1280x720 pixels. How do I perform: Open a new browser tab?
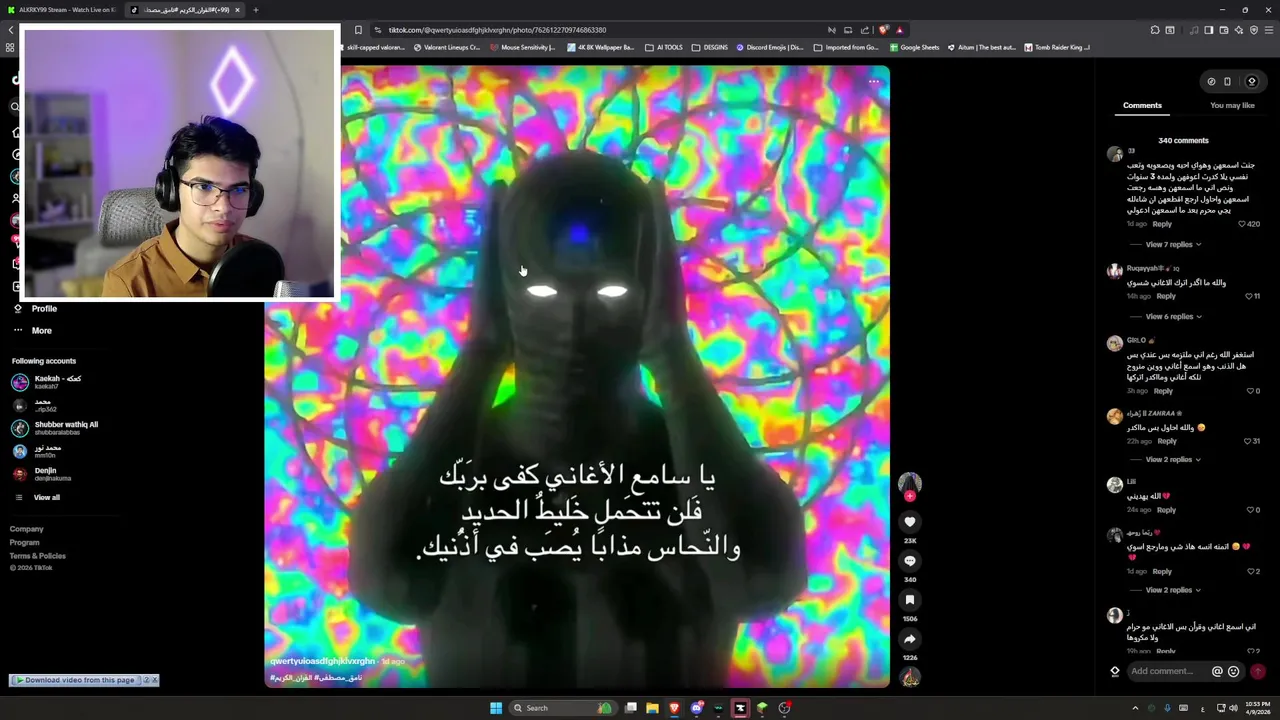pos(255,10)
